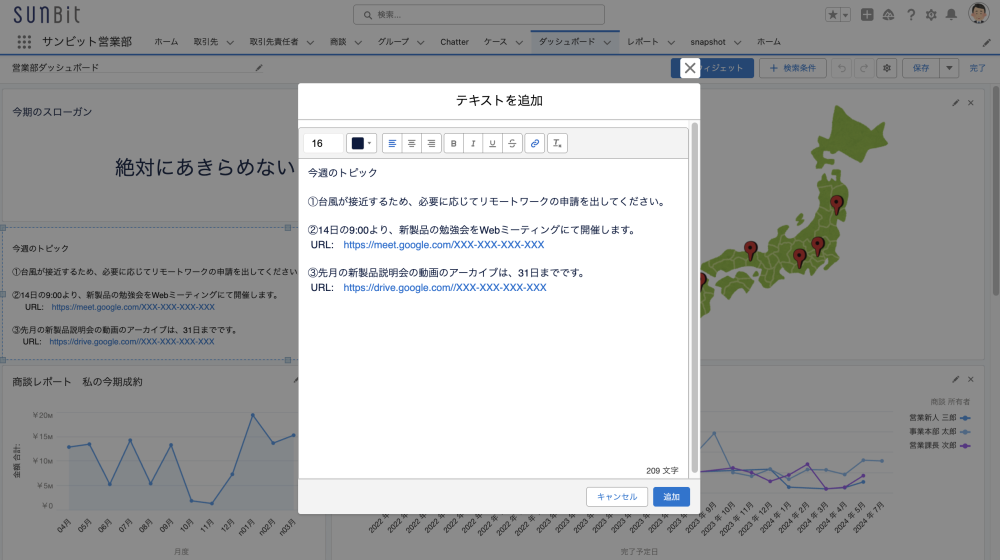
Task: Click the undo arrow button
Action: pos(842,68)
